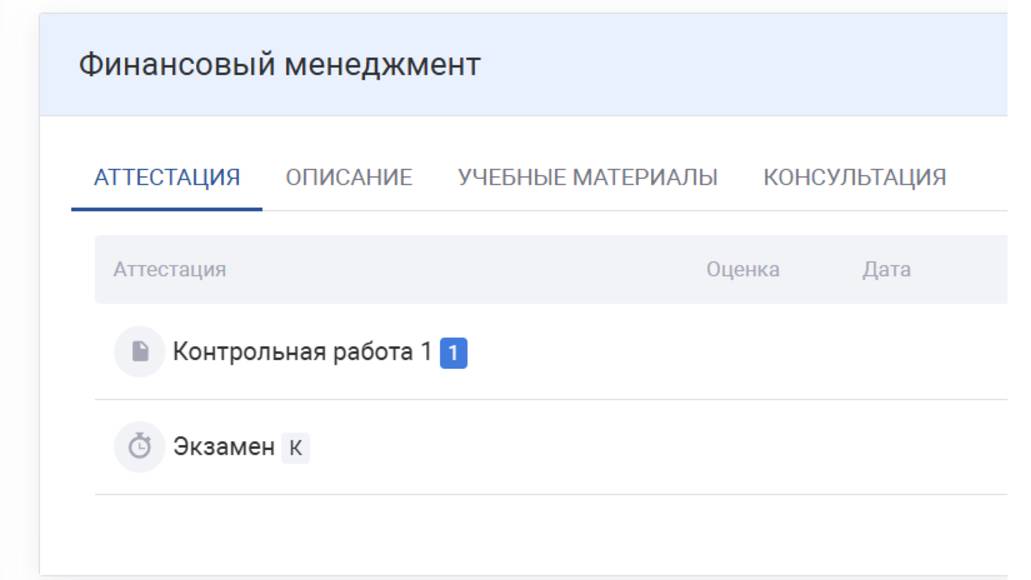This screenshot has width=1031, height=580.
Task: Click the gray "К" badge next to Экзамен
Action: 295,448
